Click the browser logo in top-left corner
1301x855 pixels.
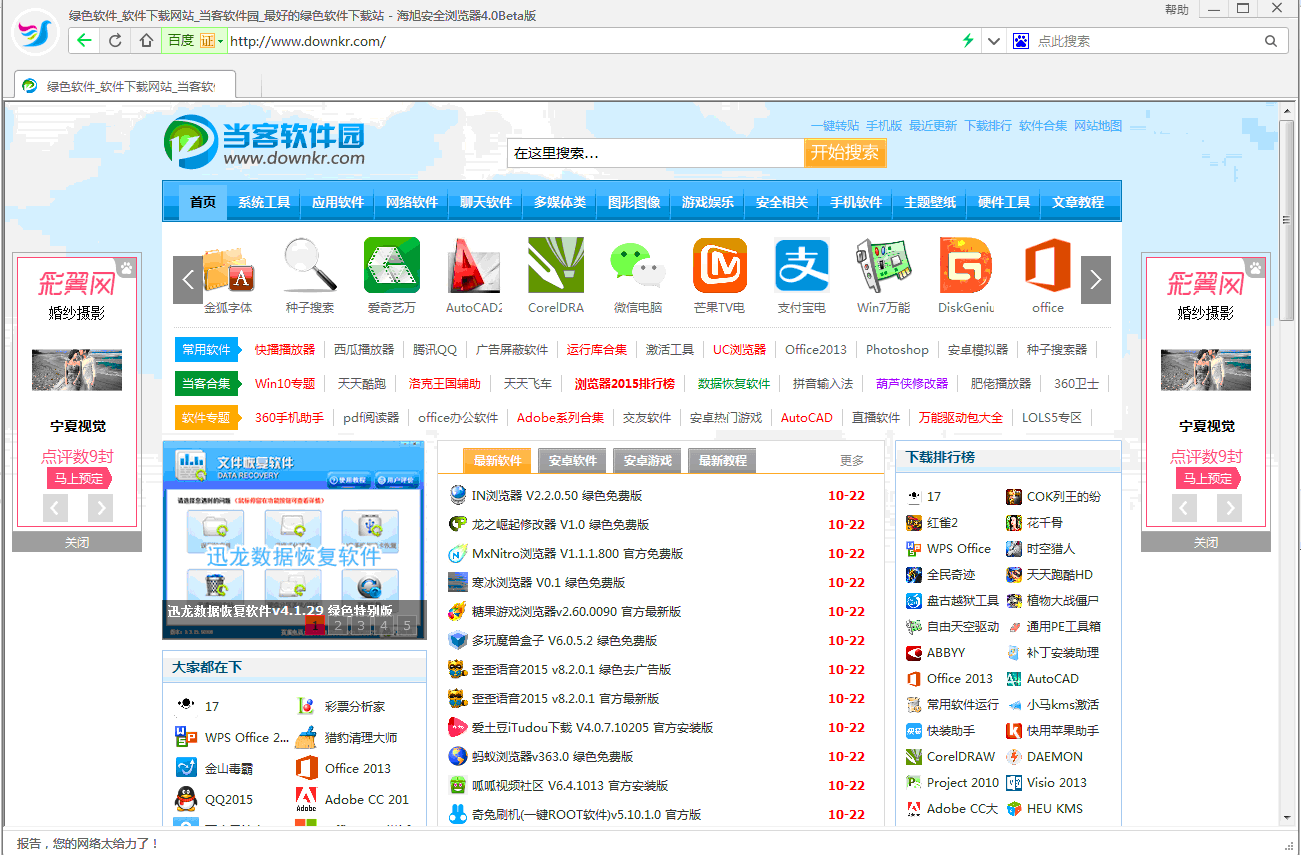click(x=35, y=33)
